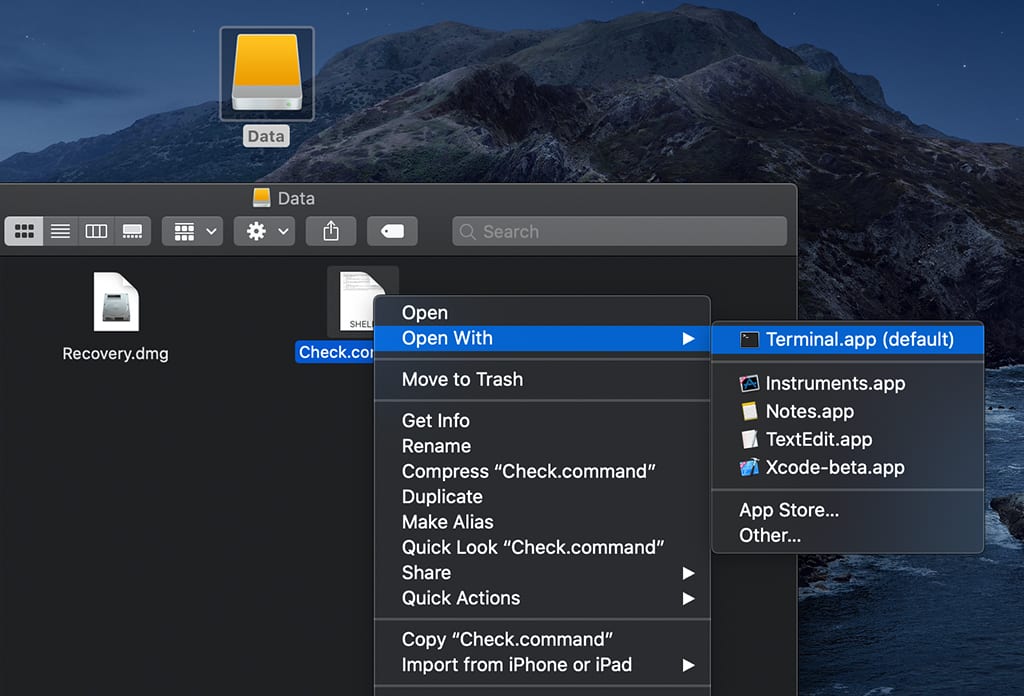Open with Instruments.app
Screen dimensions: 1024x696
pyautogui.click(x=848, y=383)
